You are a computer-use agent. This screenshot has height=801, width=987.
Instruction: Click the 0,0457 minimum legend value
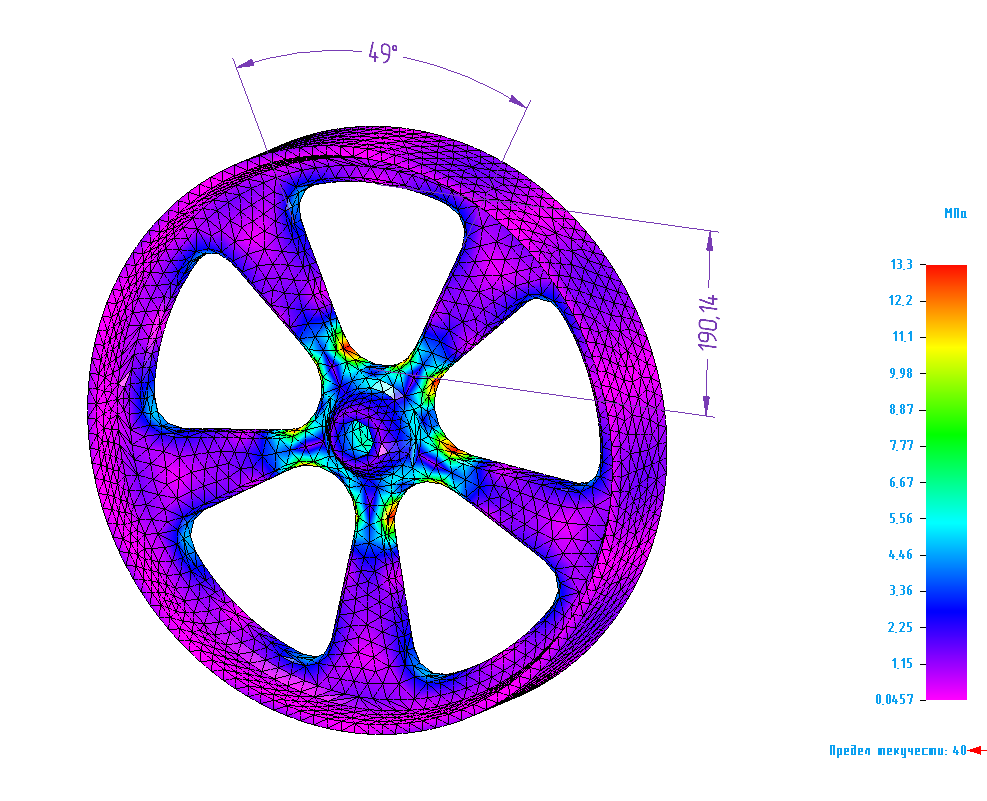[894, 699]
